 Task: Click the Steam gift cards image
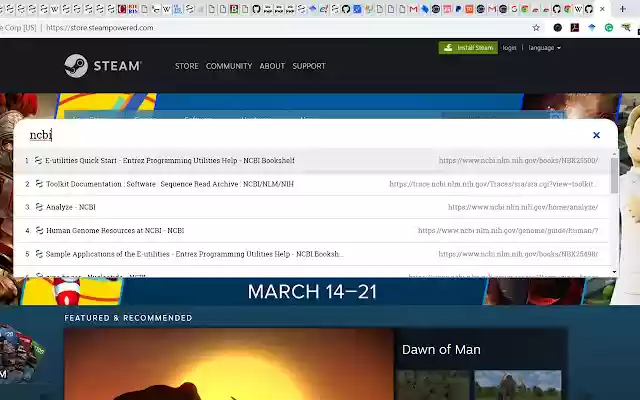tap(21, 353)
